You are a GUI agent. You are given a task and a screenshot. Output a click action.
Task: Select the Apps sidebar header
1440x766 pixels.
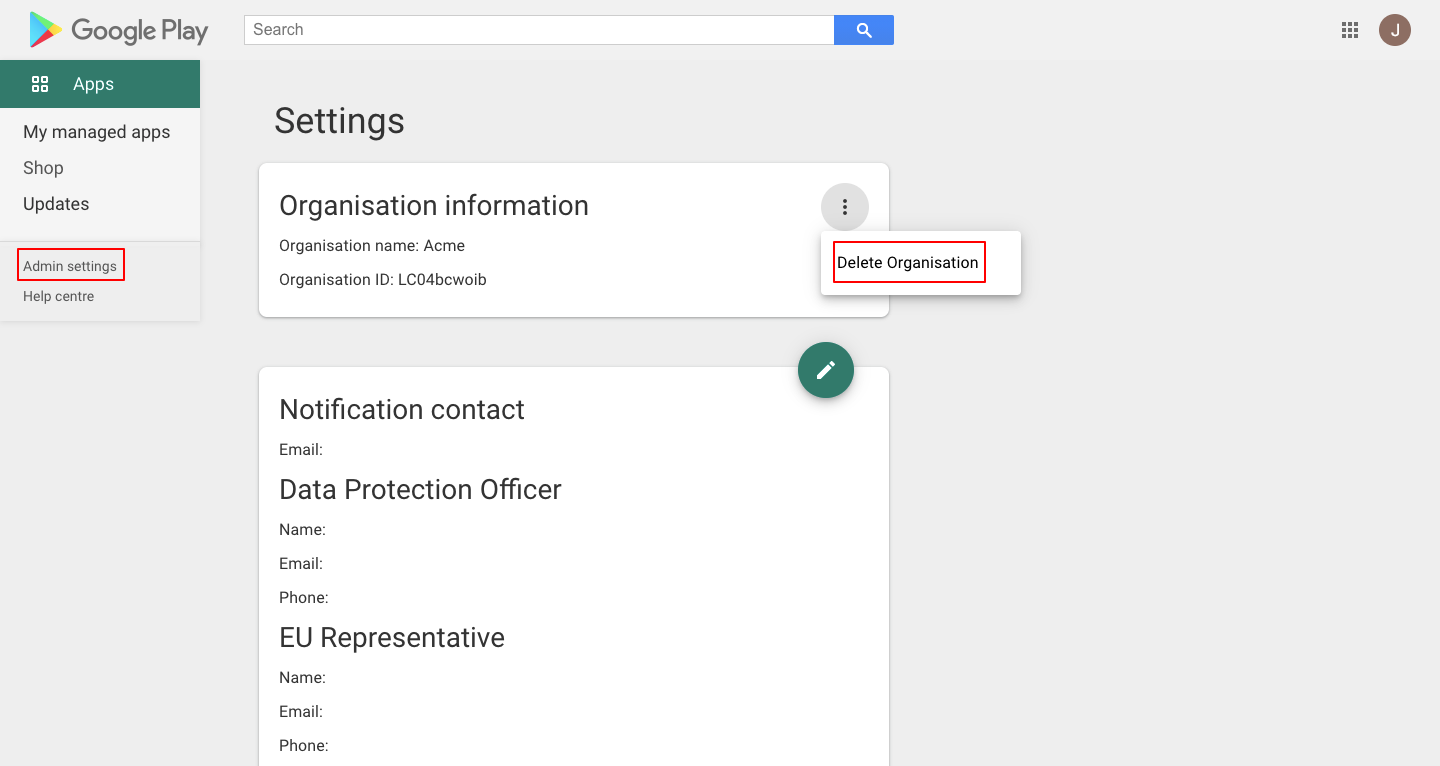100,84
